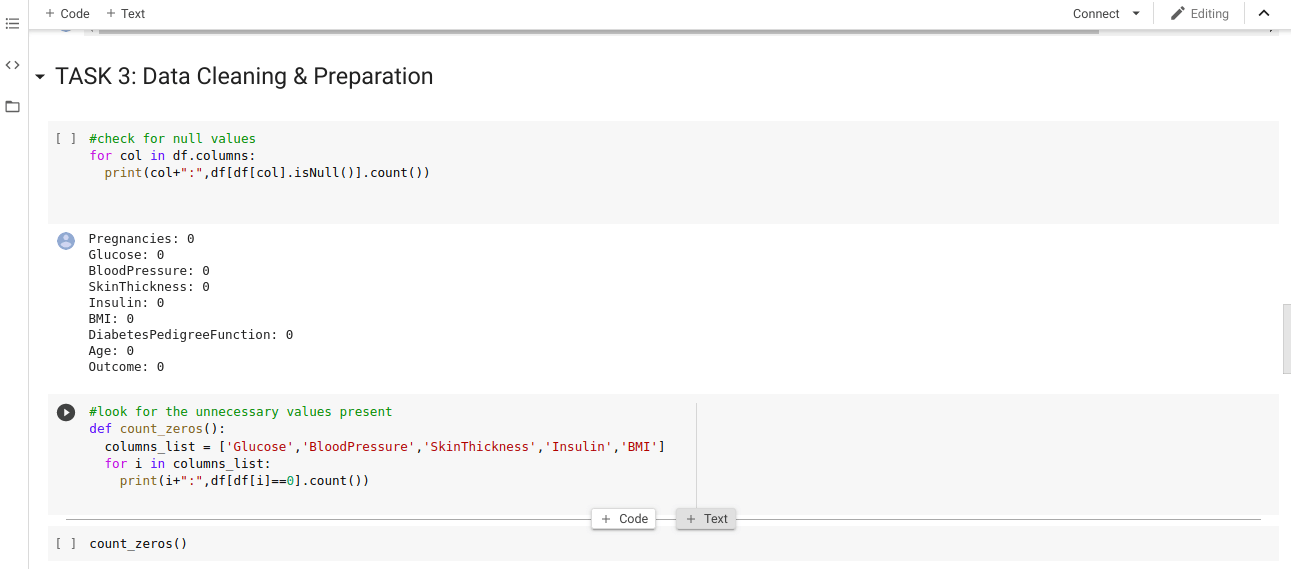The width and height of the screenshot is (1291, 569).
Task: Add a code cell from top toolbar
Action: (67, 14)
